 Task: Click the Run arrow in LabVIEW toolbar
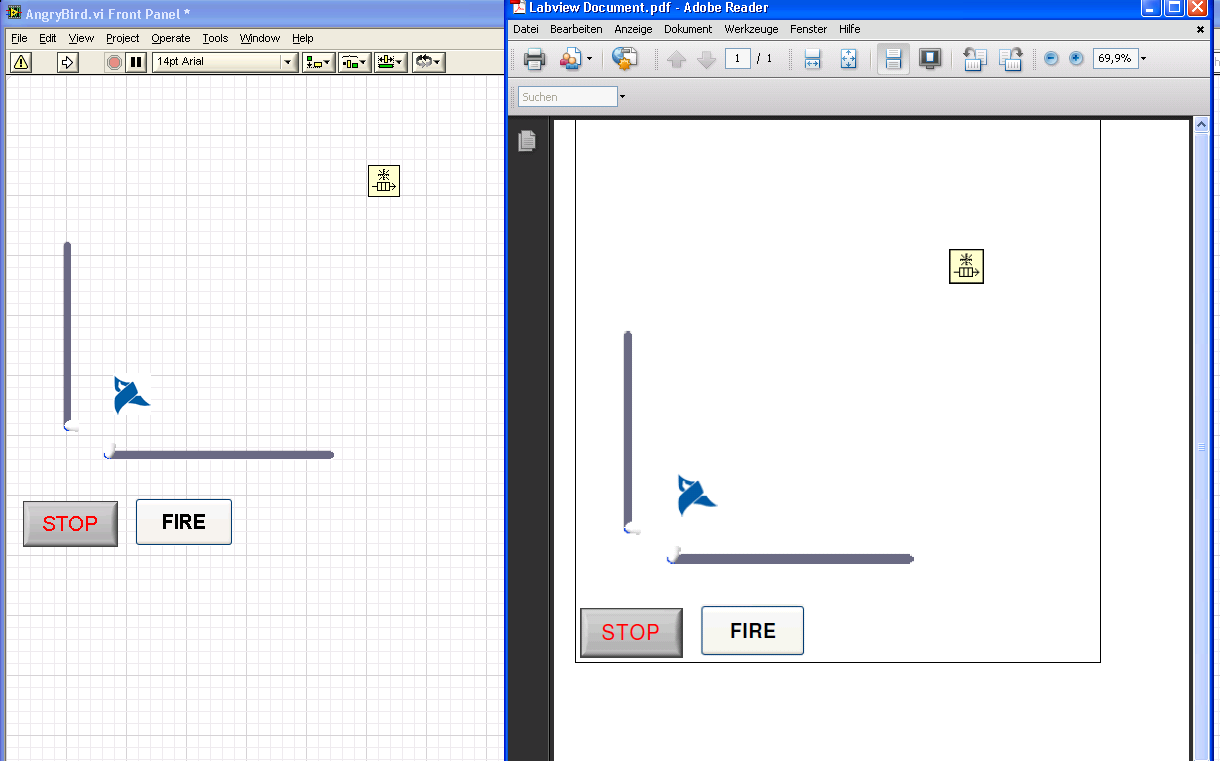coord(68,62)
